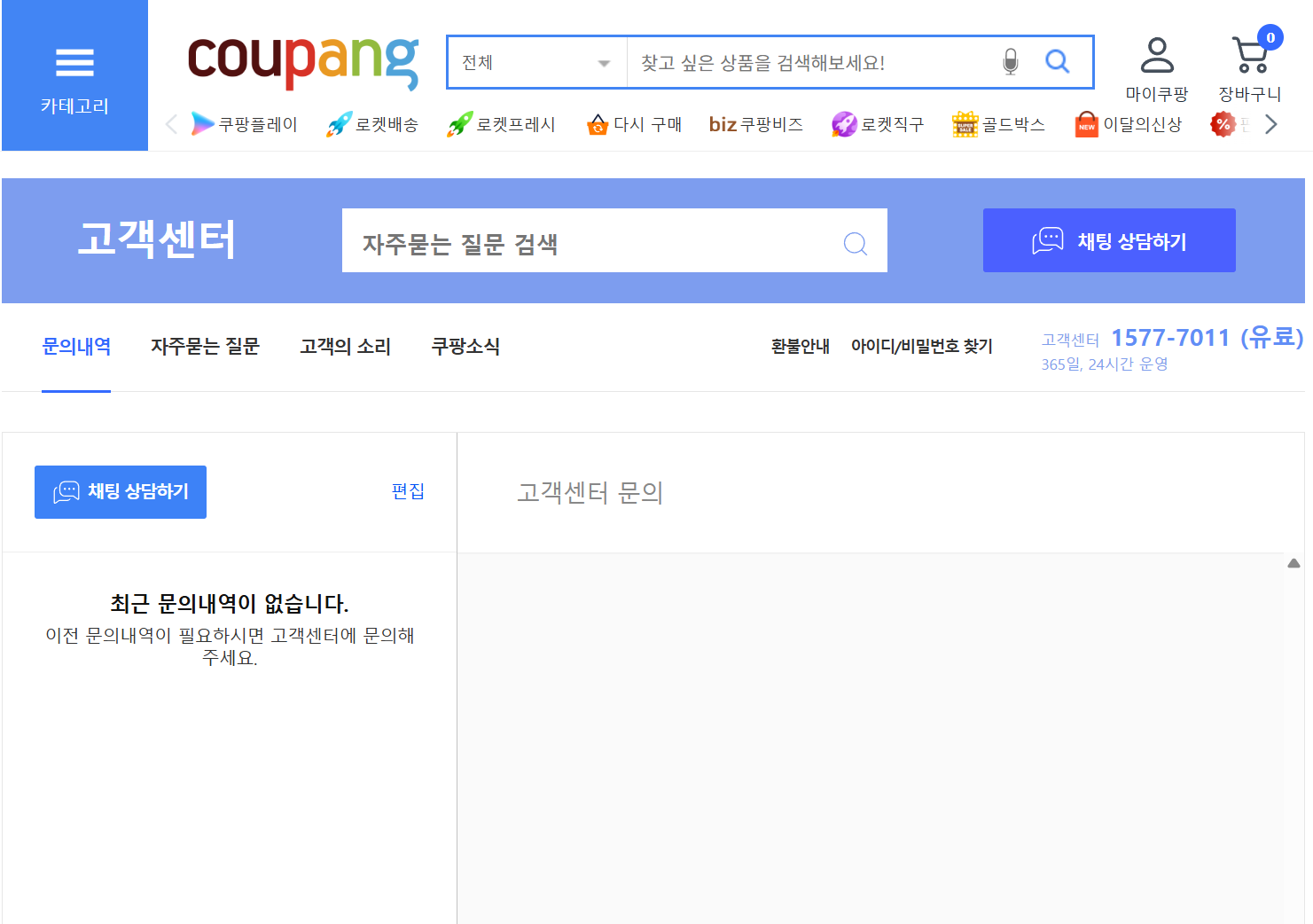Click the product search input field

811,62
